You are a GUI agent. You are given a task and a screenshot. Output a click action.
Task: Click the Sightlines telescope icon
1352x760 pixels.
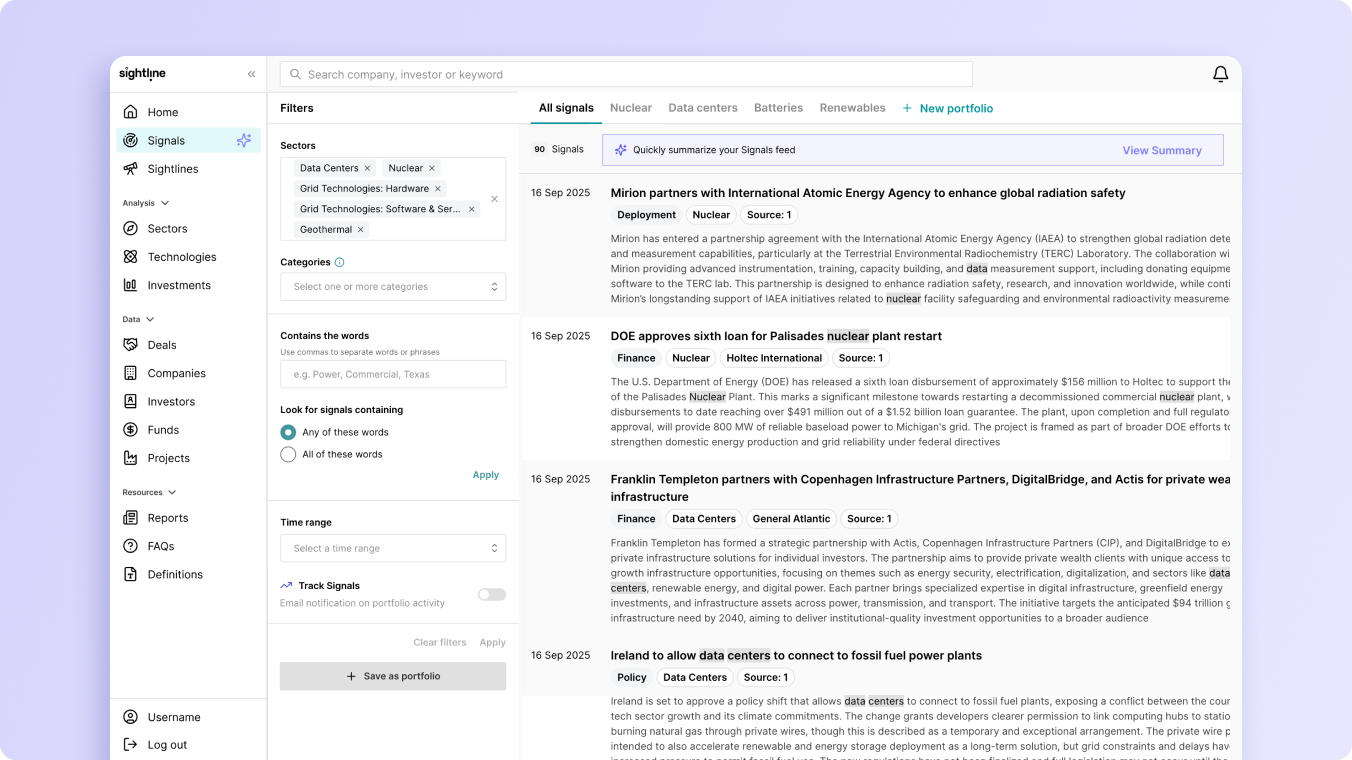click(x=130, y=168)
